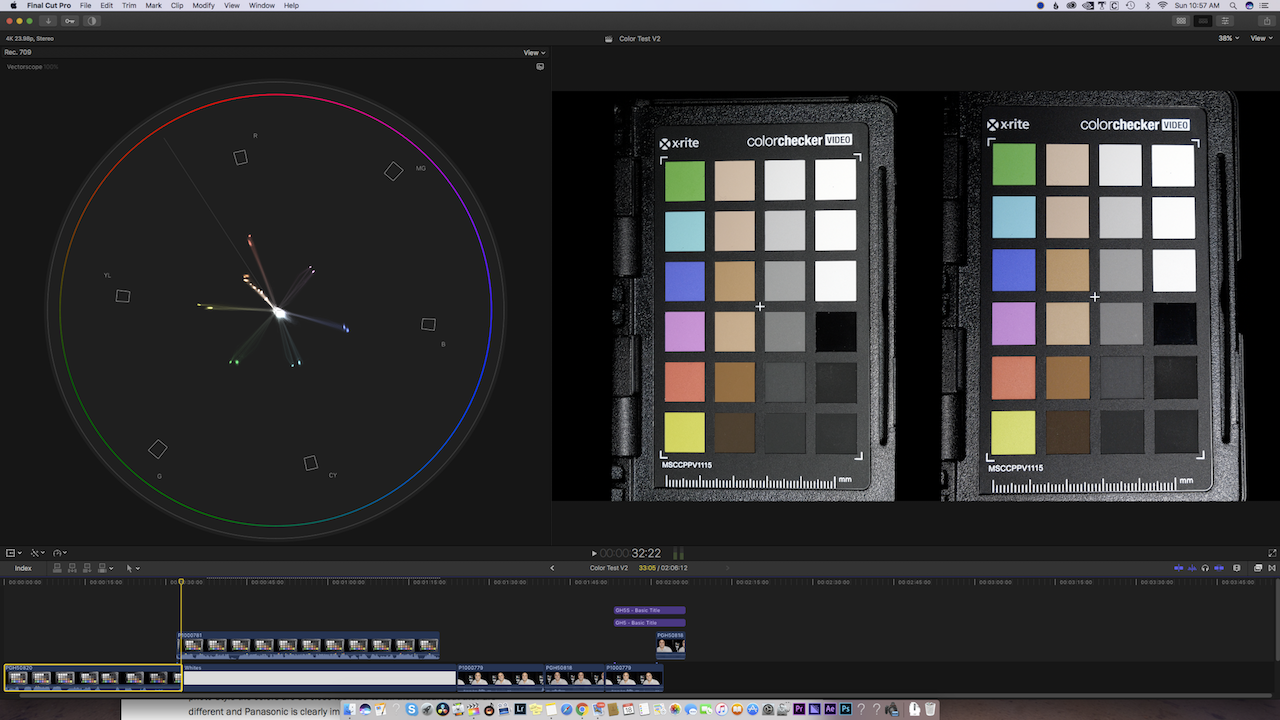This screenshot has width=1280, height=720.
Task: Open the Keyword Editor key icon
Action: coord(70,21)
